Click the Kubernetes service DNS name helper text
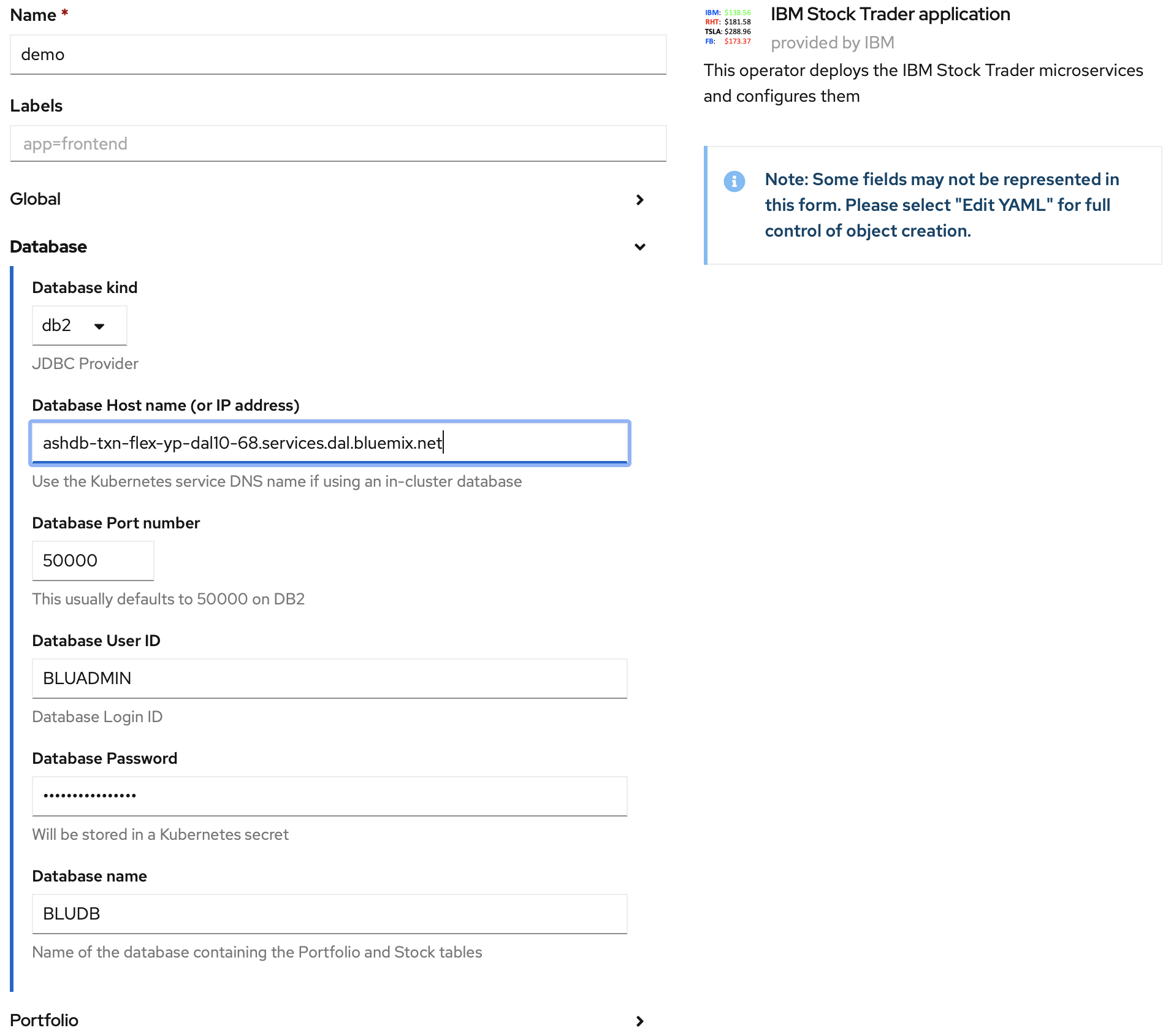 coord(277,481)
